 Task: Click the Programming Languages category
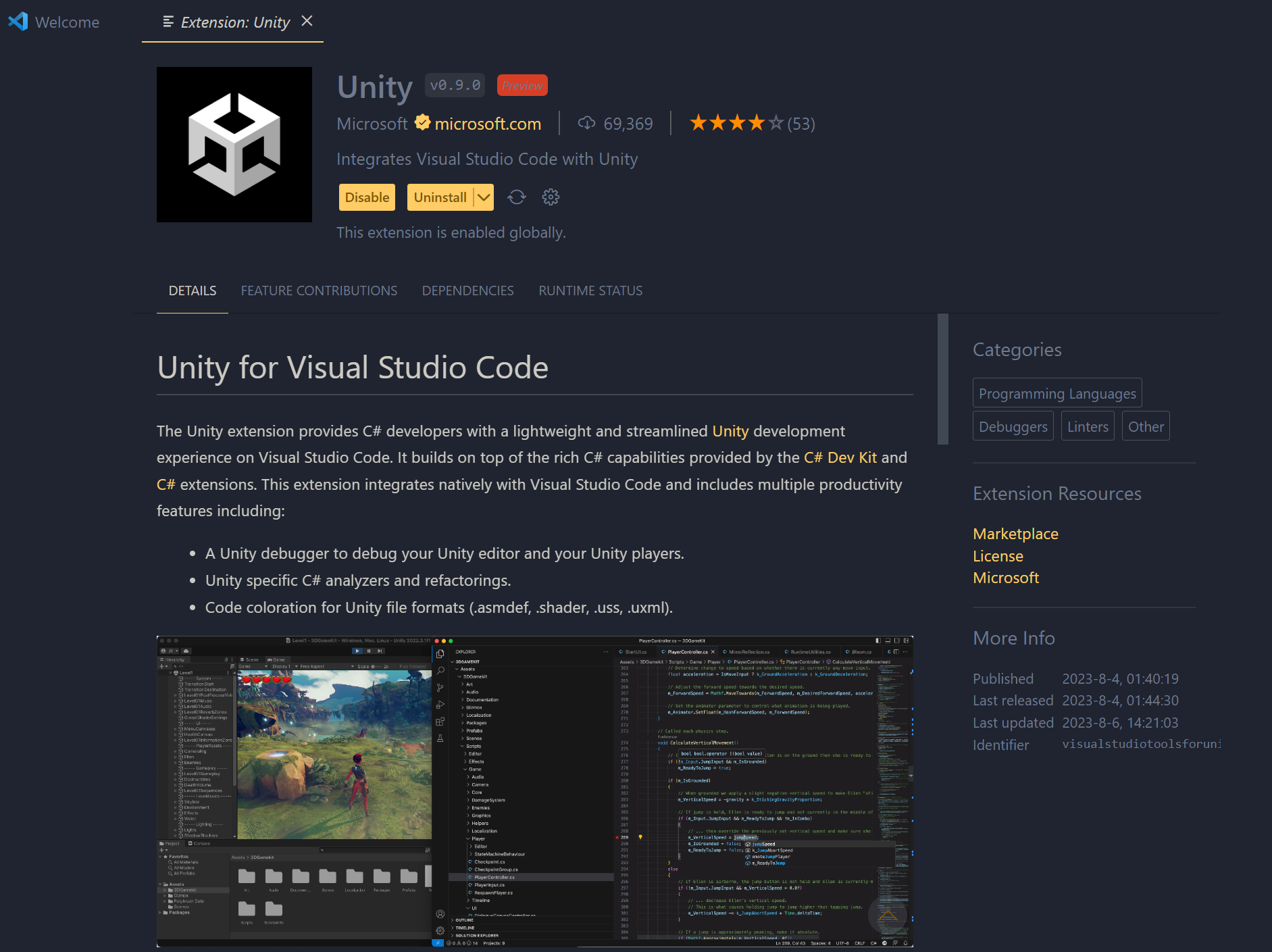[x=1057, y=393]
